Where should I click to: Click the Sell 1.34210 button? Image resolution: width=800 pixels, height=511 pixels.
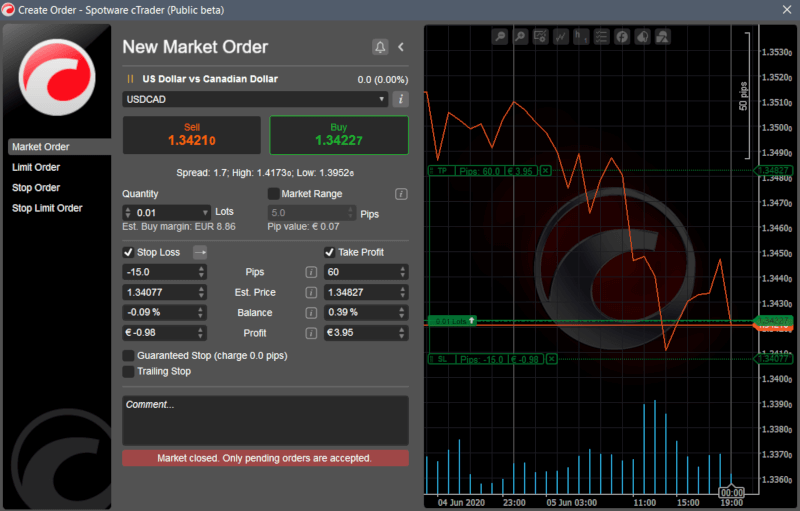point(191,135)
